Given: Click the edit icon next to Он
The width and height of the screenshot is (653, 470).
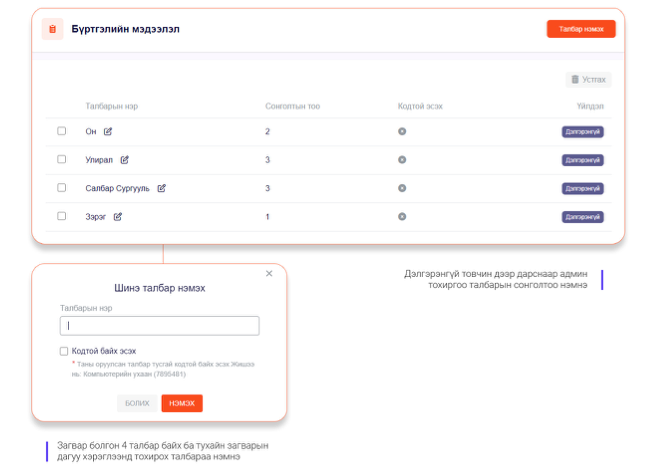Looking at the screenshot, I should click(108, 131).
